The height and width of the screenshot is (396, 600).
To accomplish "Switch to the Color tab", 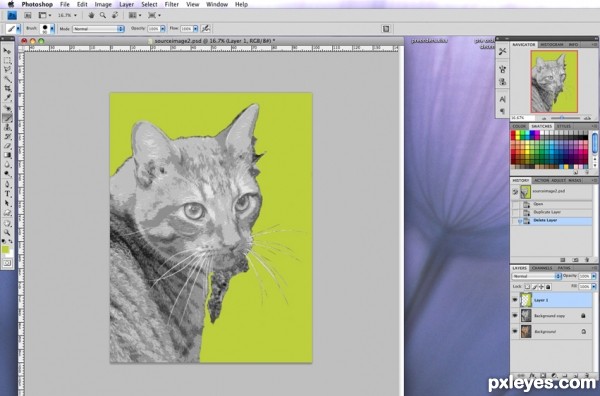I will coord(519,126).
